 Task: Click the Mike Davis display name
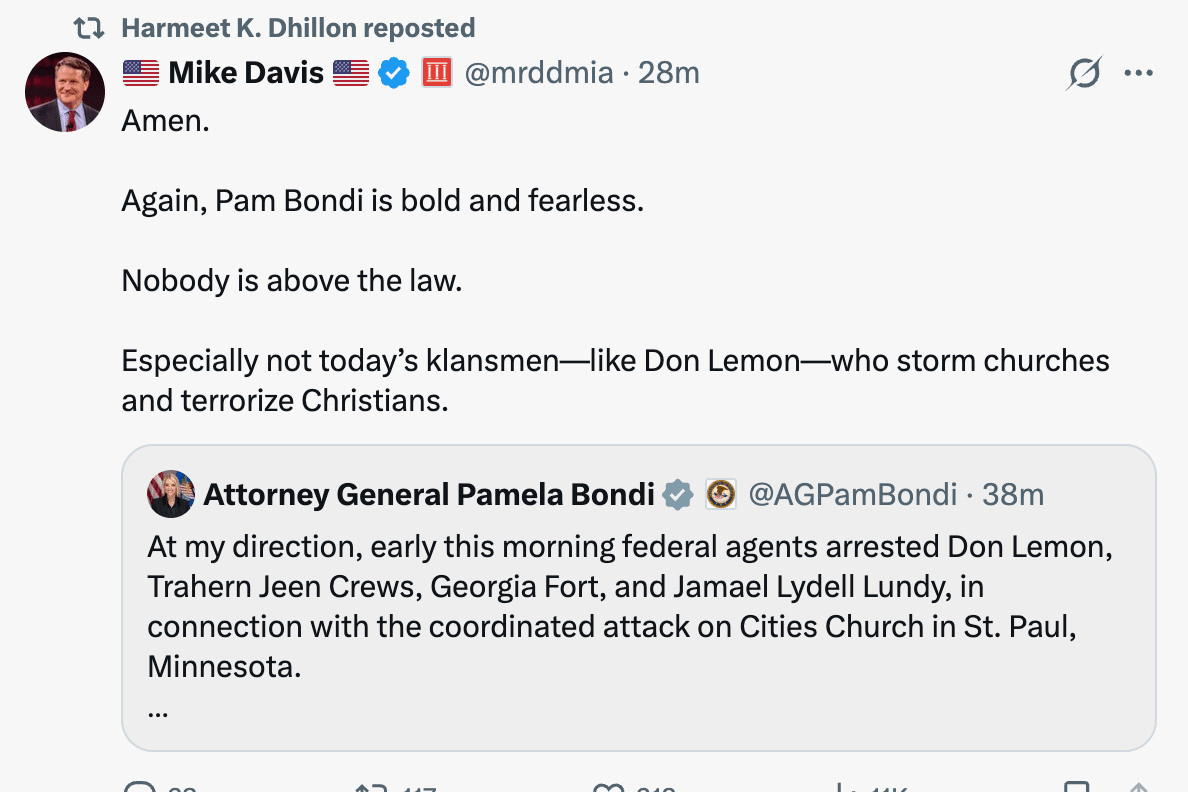coord(246,72)
